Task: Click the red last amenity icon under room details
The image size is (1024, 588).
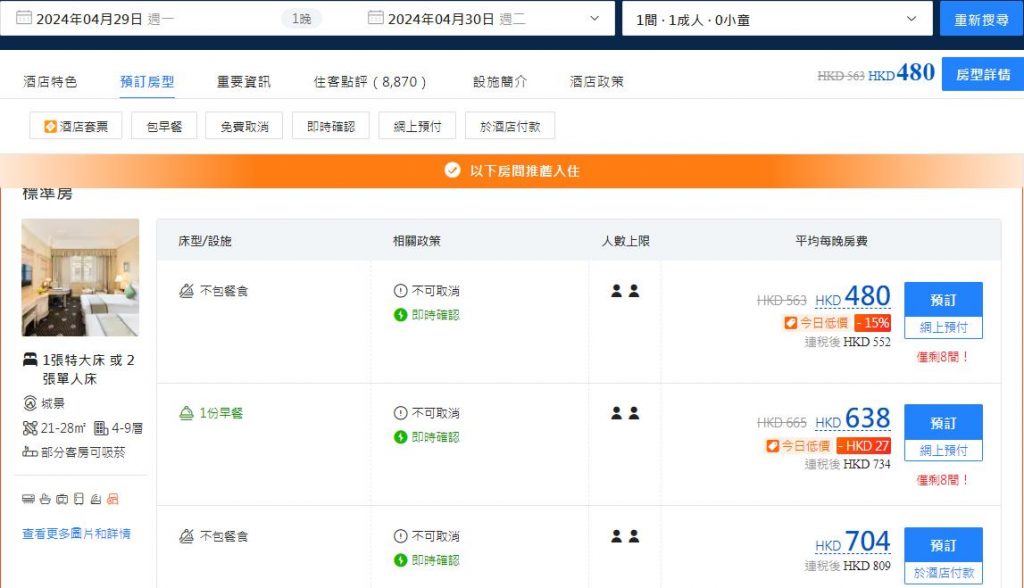Action: [x=112, y=499]
